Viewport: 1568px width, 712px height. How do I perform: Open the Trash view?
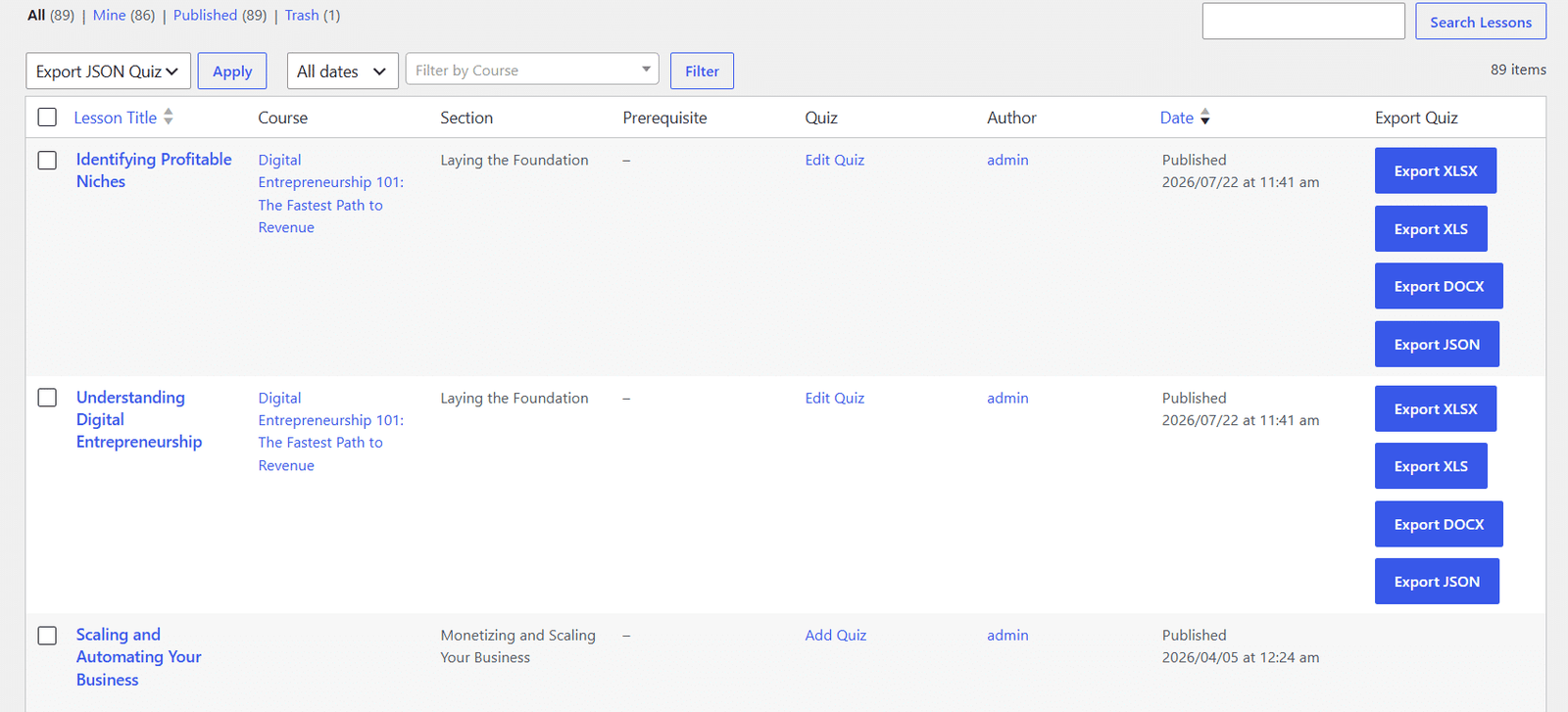302,16
